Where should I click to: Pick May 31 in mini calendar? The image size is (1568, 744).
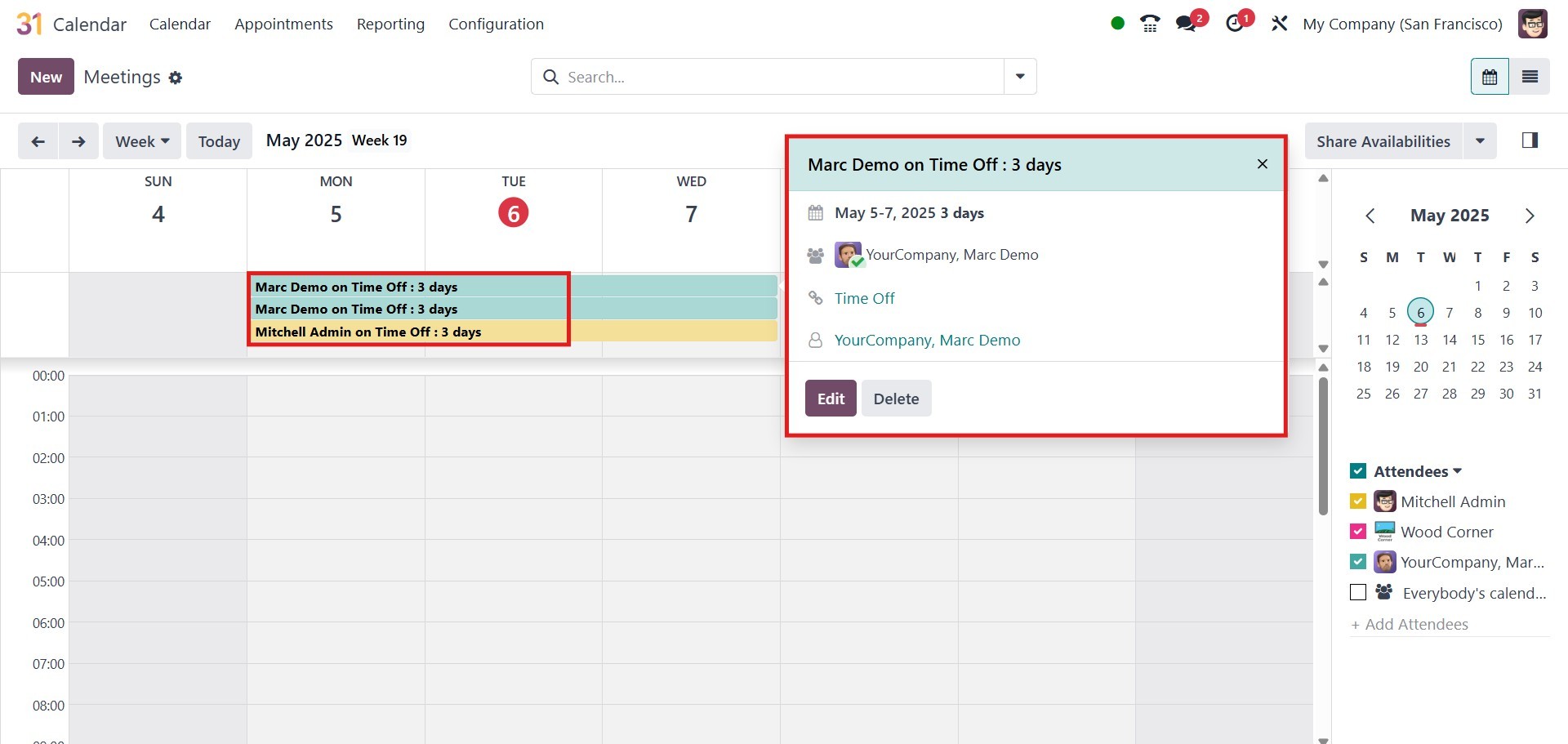pos(1535,394)
